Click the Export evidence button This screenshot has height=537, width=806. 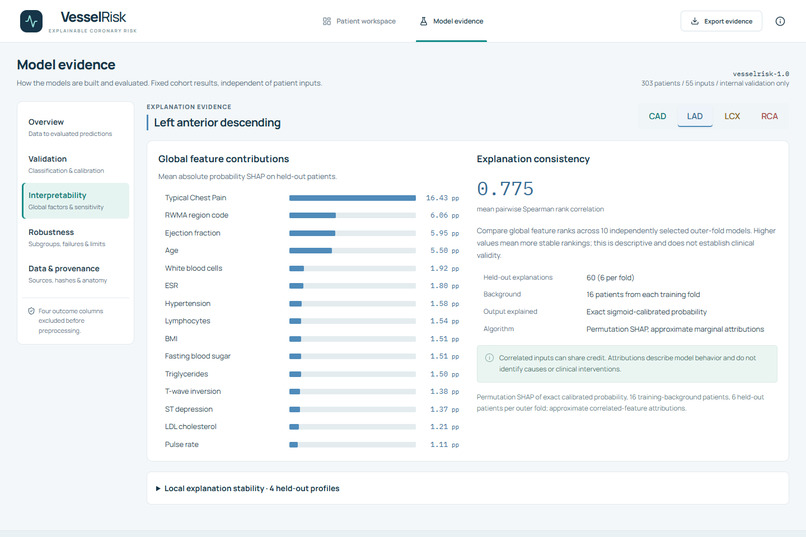click(721, 21)
